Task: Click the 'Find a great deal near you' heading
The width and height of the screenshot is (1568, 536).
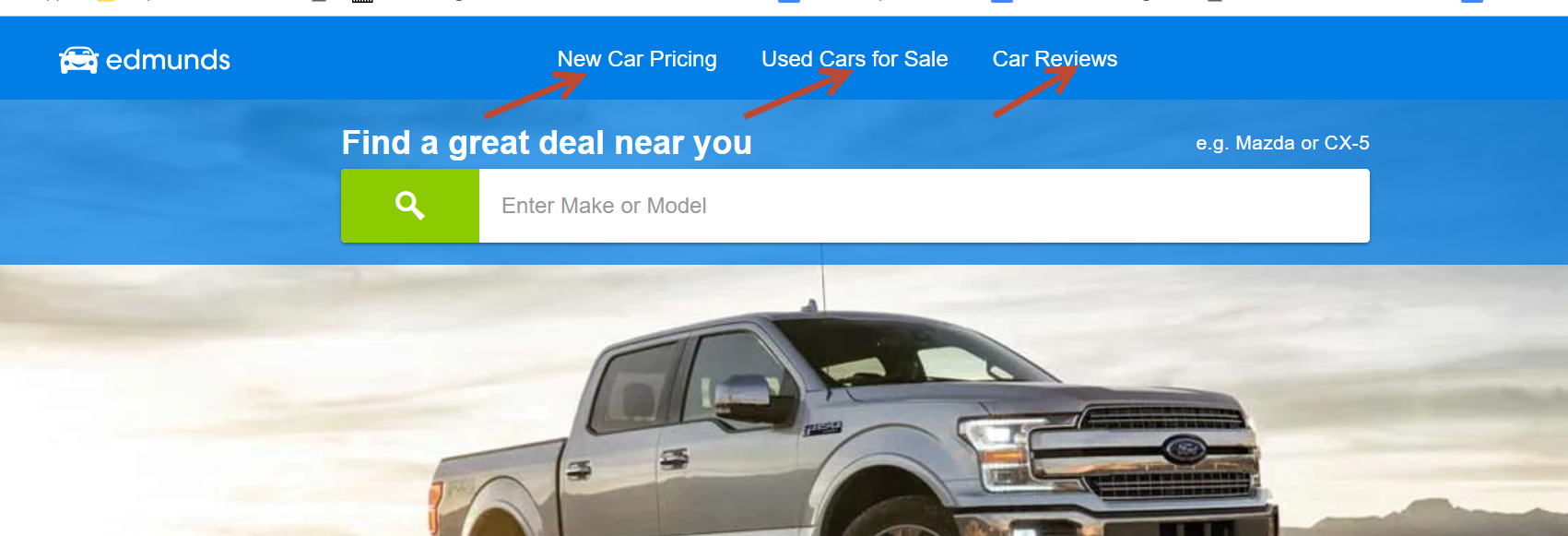Action: (x=547, y=143)
